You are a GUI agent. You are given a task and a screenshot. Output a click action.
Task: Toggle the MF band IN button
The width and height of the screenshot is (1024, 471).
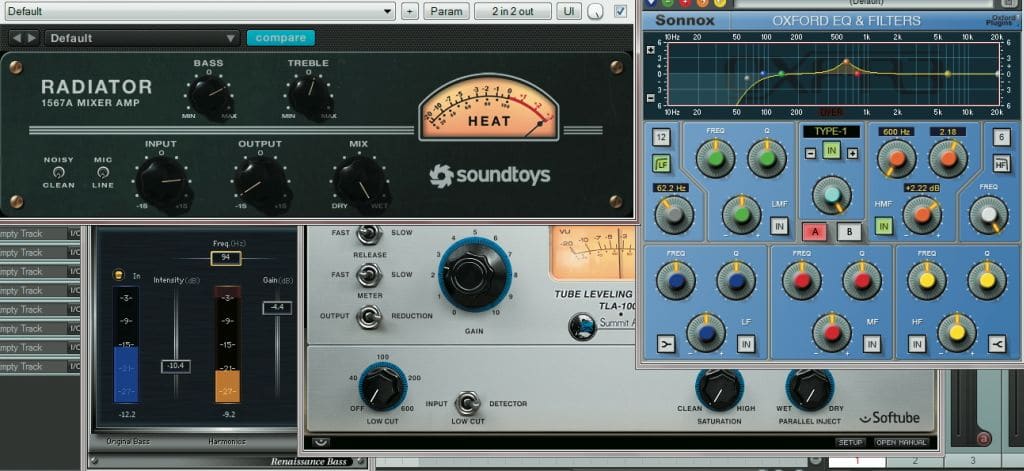tap(872, 344)
